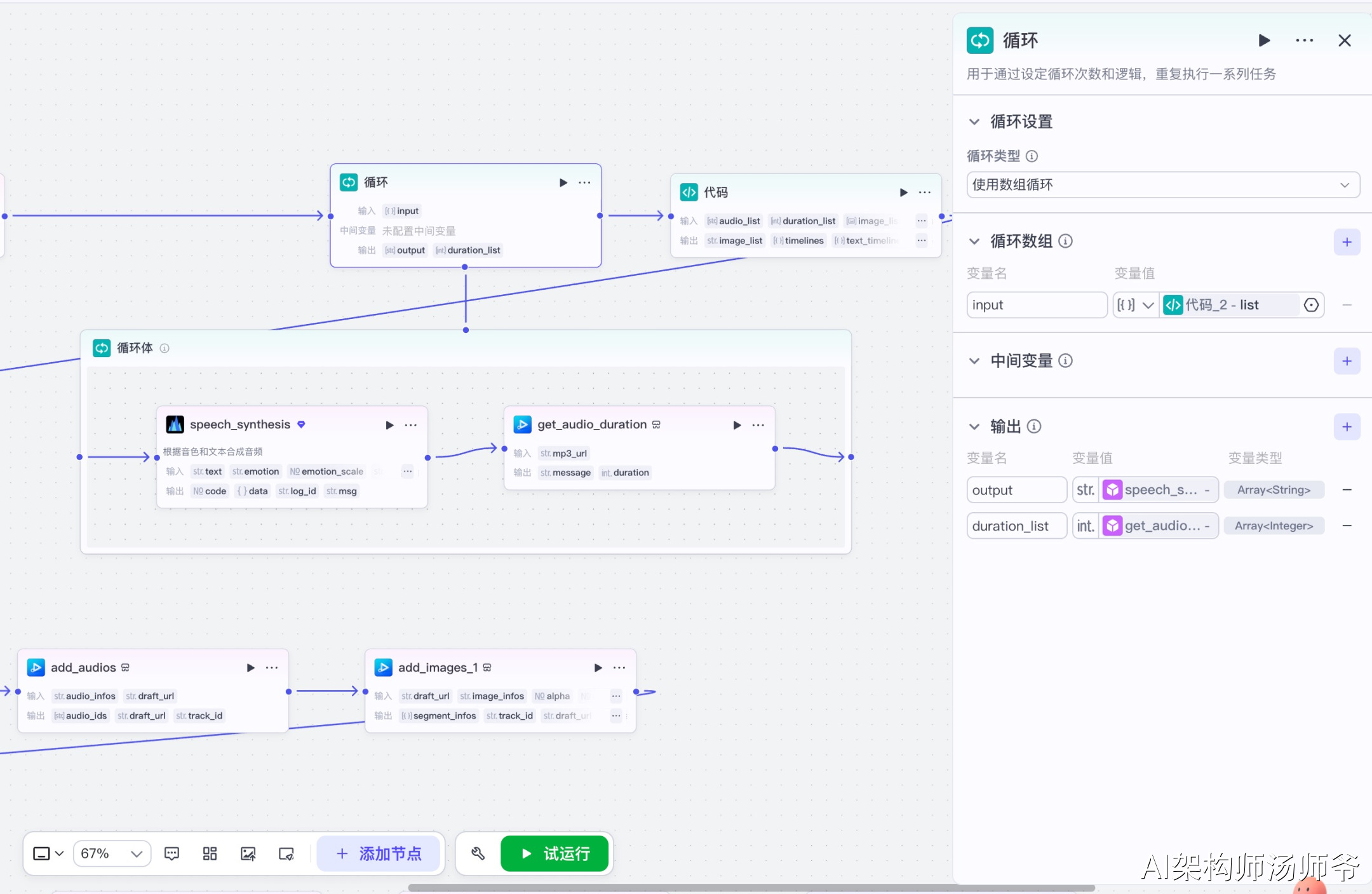The image size is (1372, 894).
Task: Collapse the 输出 section chevron
Action: 974,426
